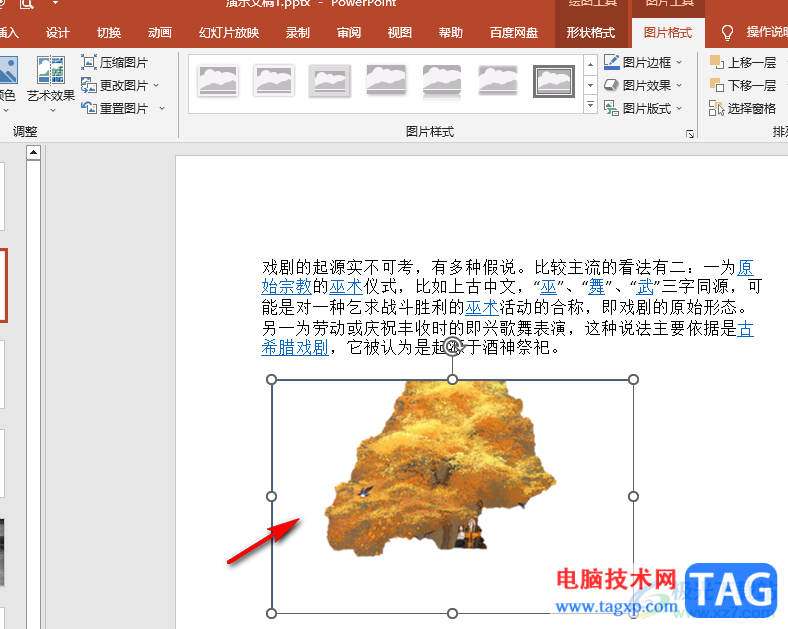Viewport: 788px width, 629px height.
Task: Click the Tell Me (操作说明) search box
Action: point(766,33)
